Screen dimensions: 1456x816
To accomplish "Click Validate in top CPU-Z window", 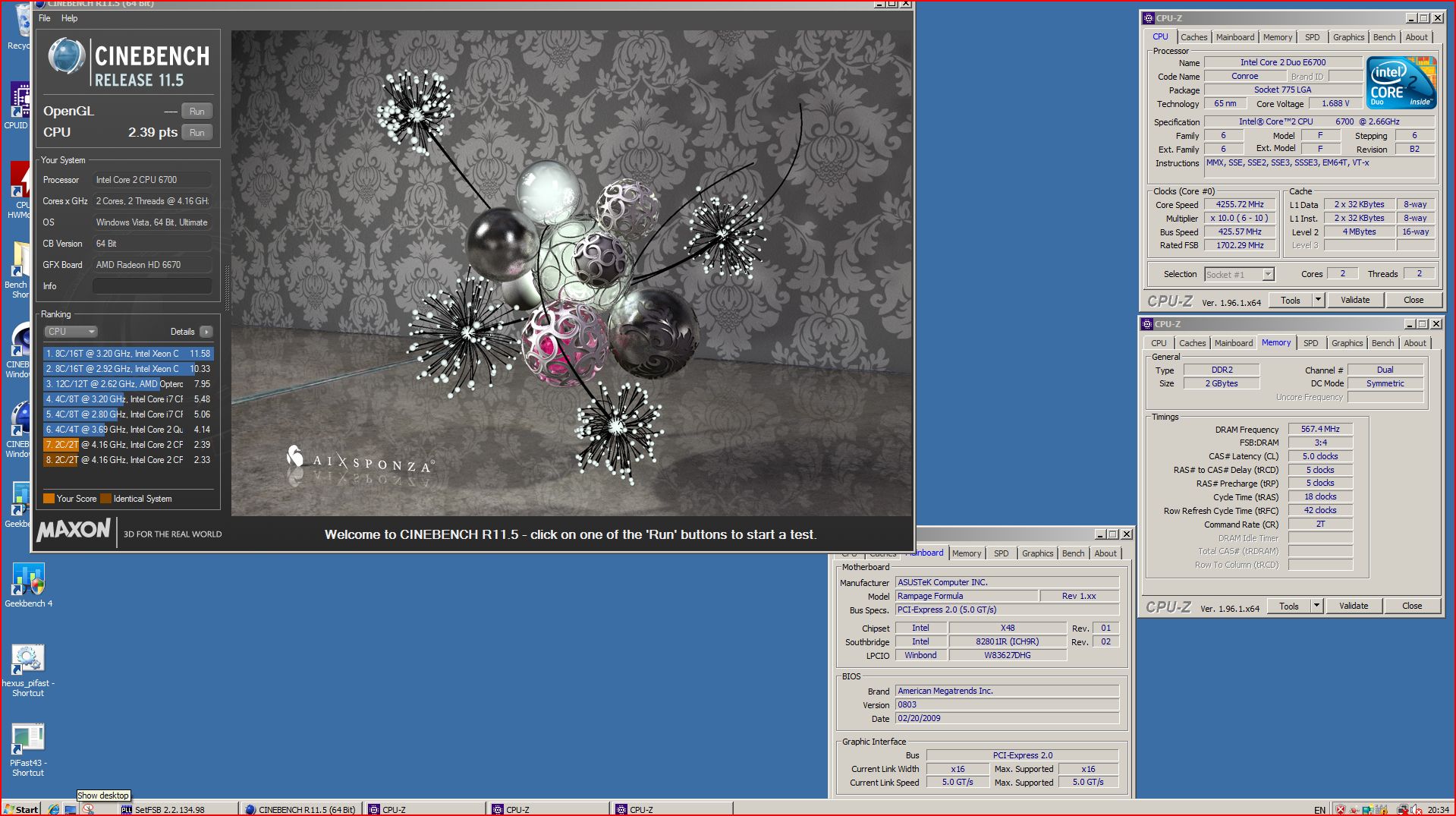I will click(x=1355, y=301).
